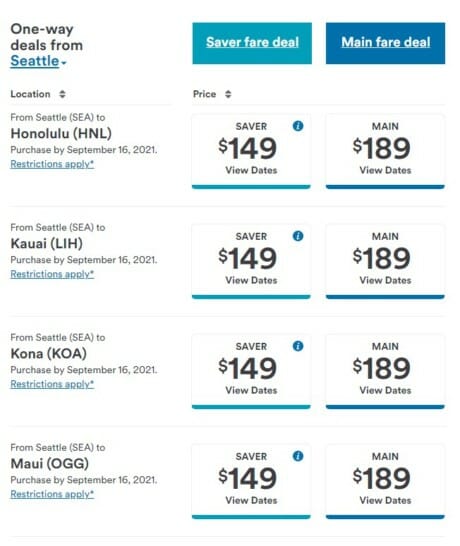Open the Seattle departure city dropdown
Viewport: 460px width, 546px height.
point(38,61)
